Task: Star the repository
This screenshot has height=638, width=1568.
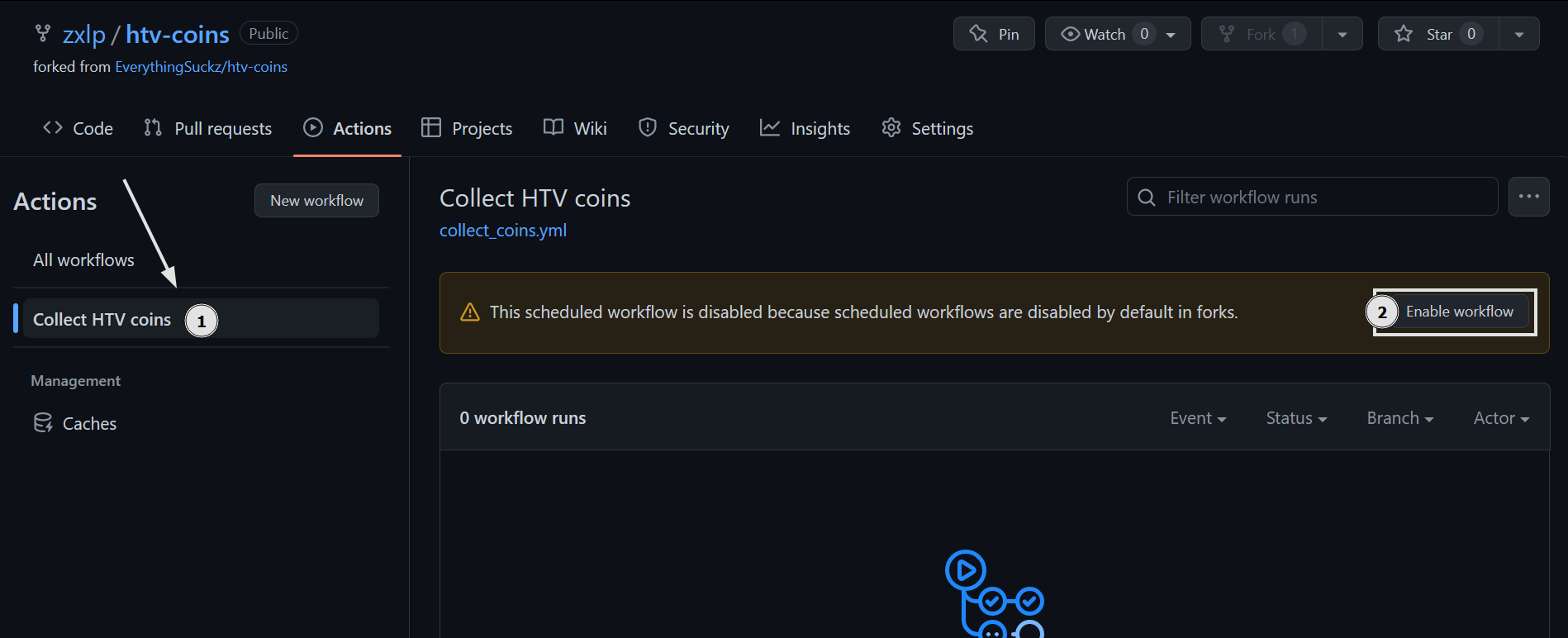Action: 1438,34
